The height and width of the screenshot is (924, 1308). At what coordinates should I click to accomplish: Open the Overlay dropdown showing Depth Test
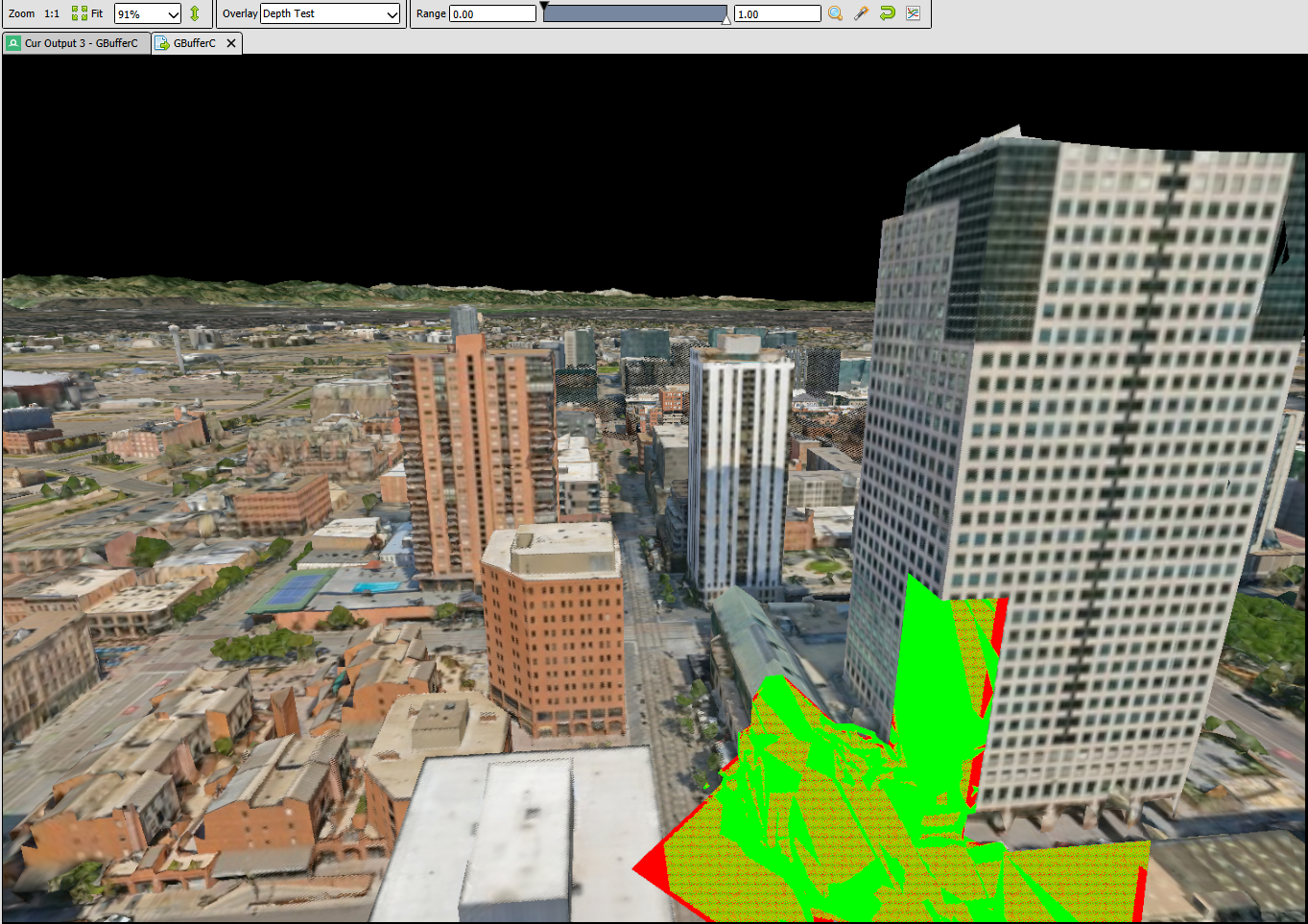330,13
